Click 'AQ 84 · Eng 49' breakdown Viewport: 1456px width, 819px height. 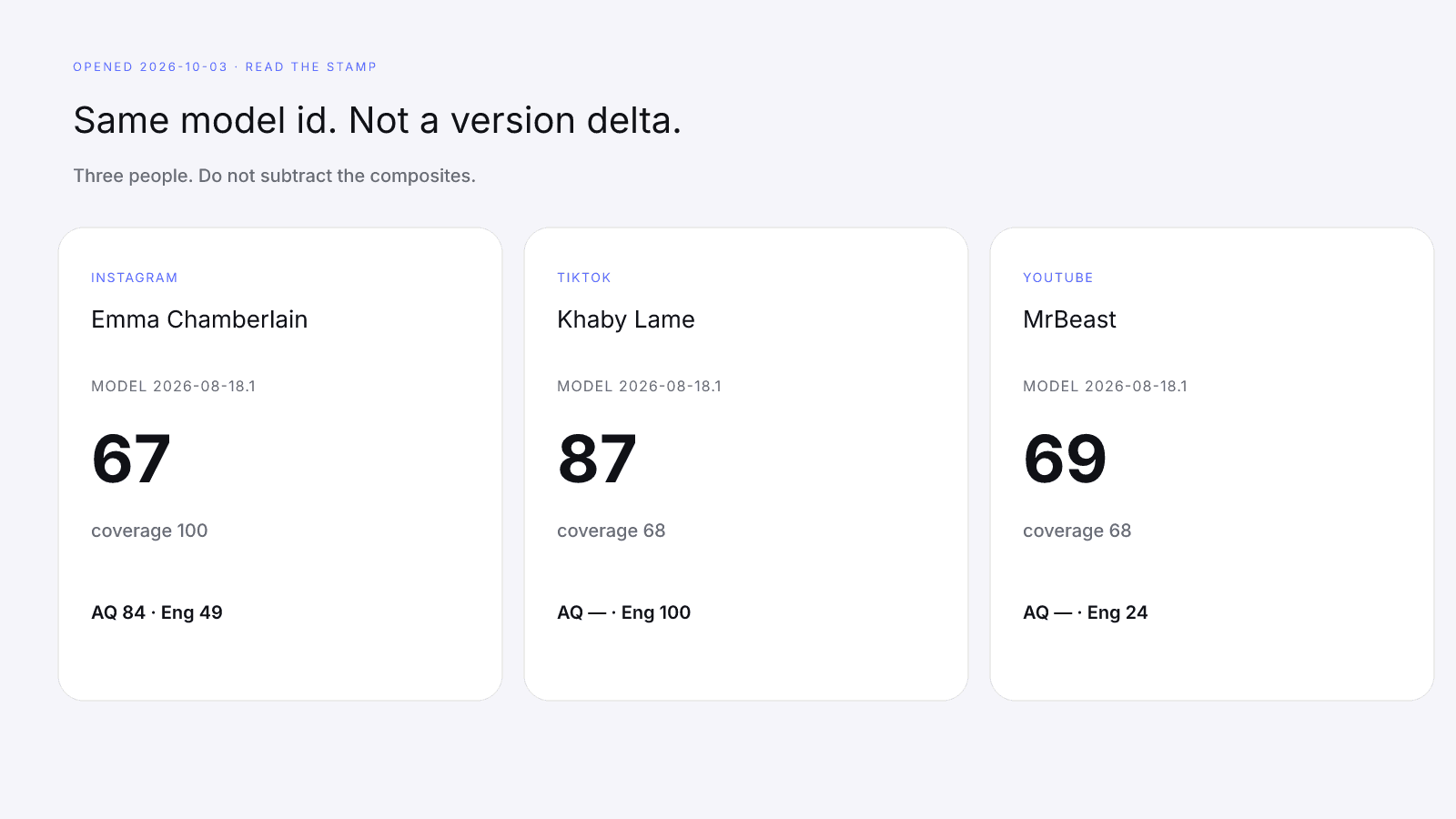click(x=157, y=612)
